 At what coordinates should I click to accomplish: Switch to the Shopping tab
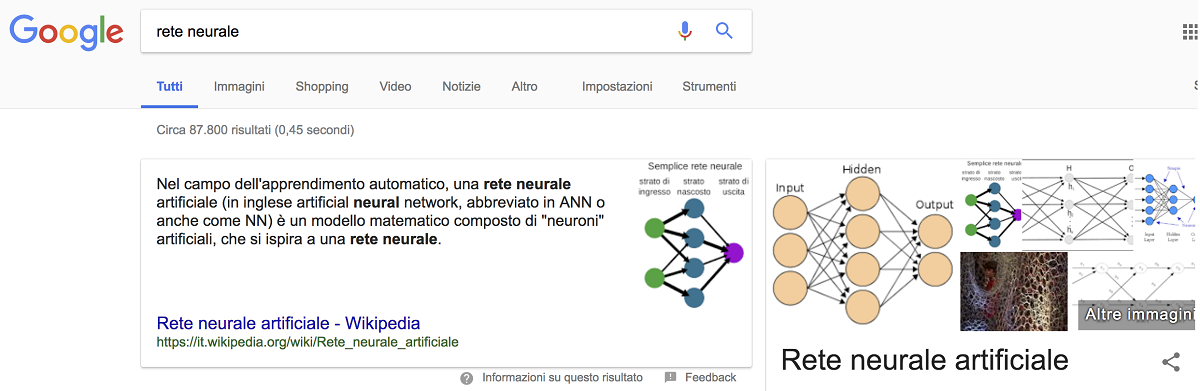(x=322, y=87)
